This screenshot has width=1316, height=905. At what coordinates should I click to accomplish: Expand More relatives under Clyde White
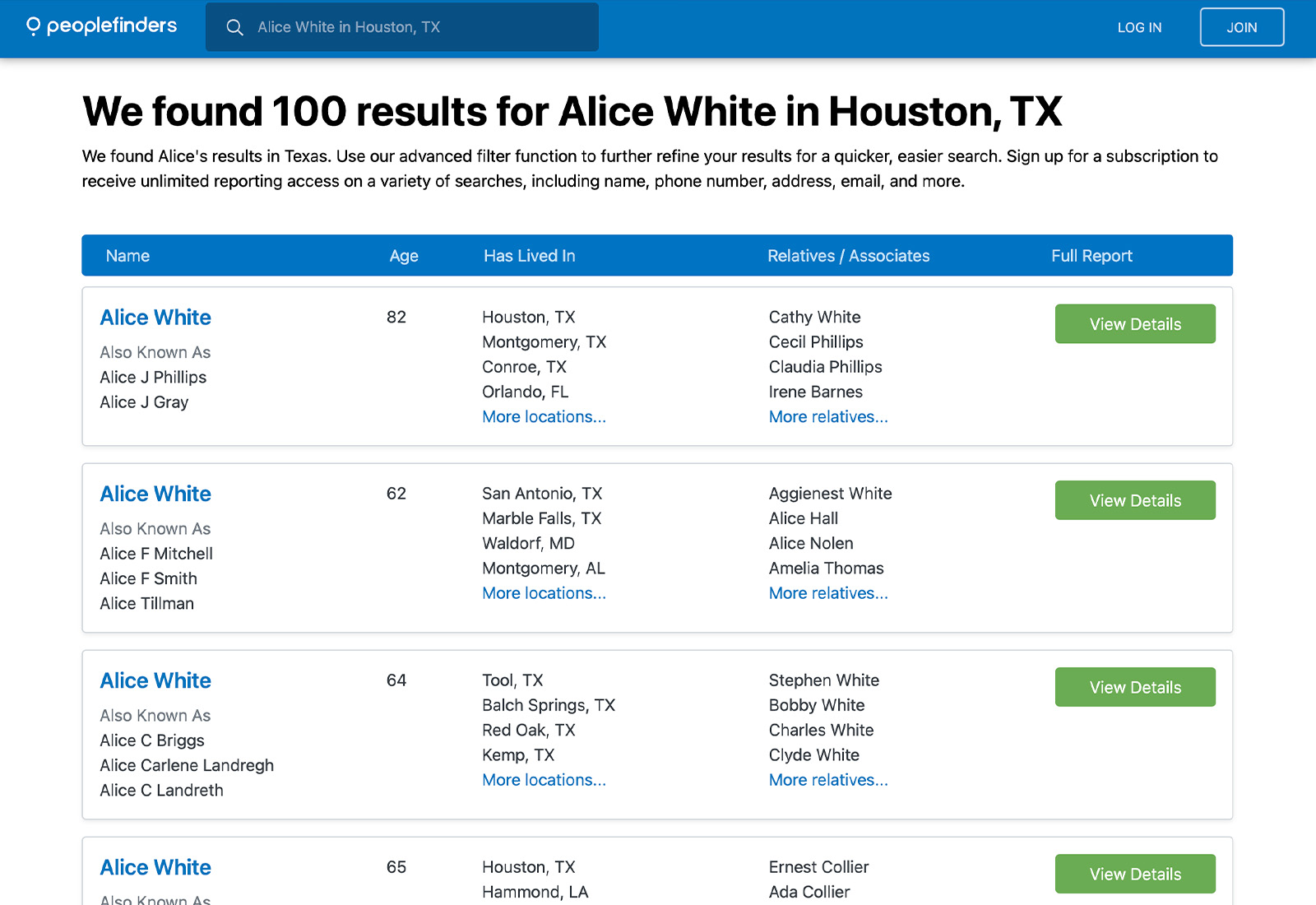[828, 780]
